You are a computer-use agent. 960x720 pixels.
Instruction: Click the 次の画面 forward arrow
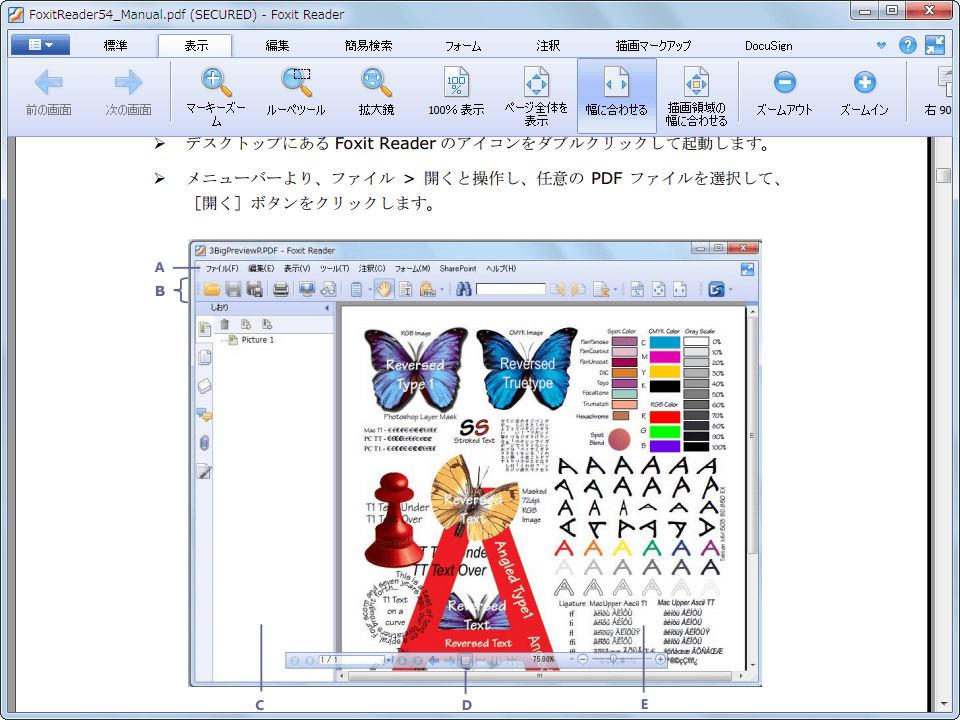pyautogui.click(x=128, y=94)
